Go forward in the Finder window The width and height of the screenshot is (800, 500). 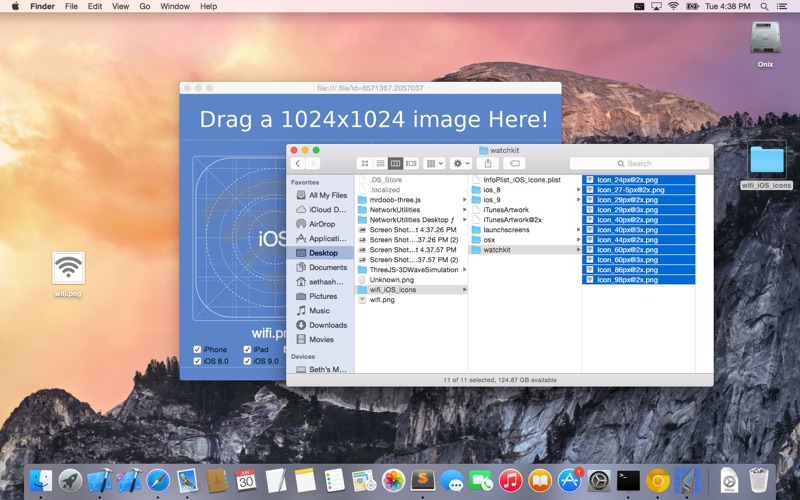click(313, 163)
